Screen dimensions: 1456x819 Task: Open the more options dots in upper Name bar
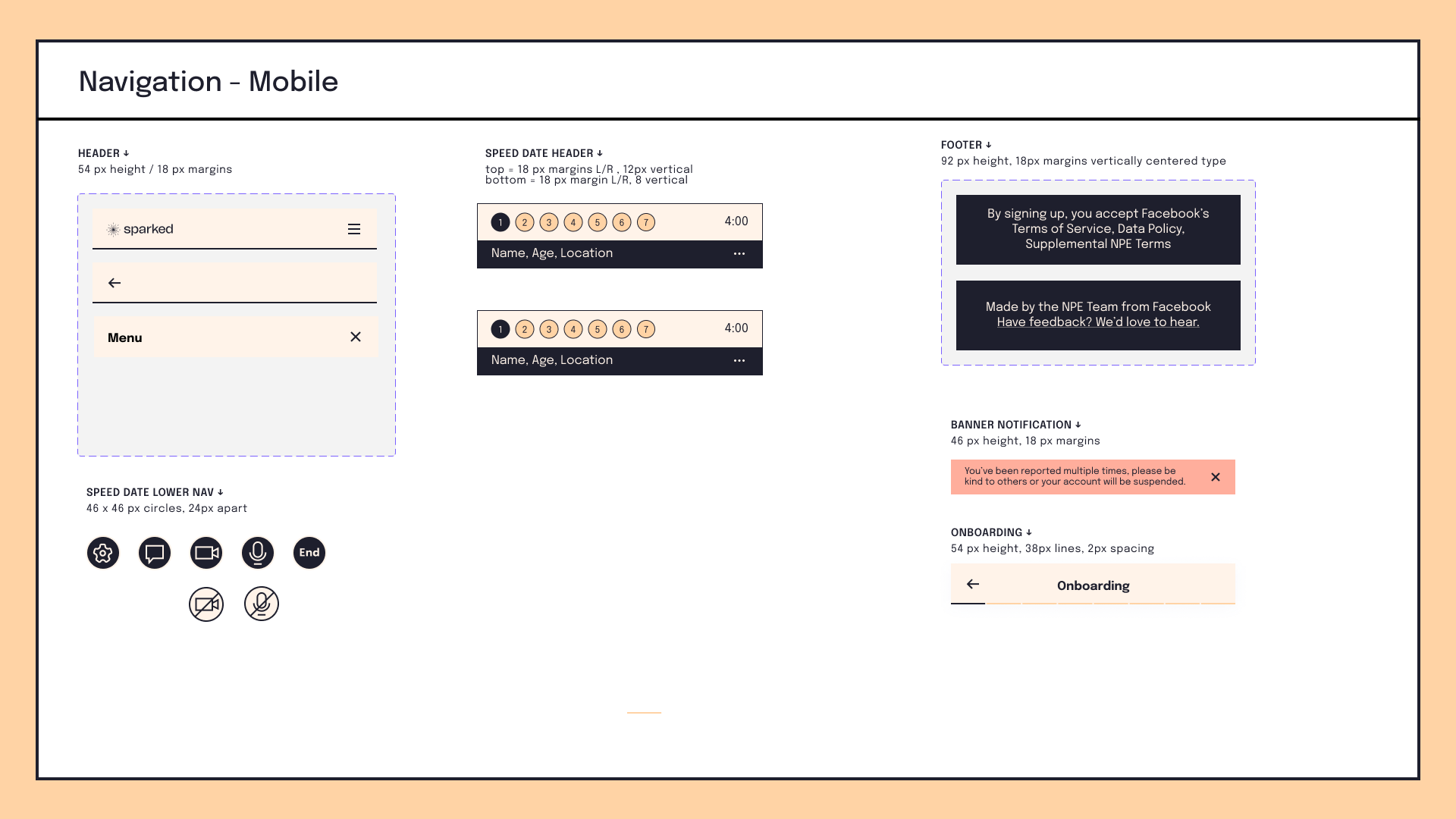739,253
